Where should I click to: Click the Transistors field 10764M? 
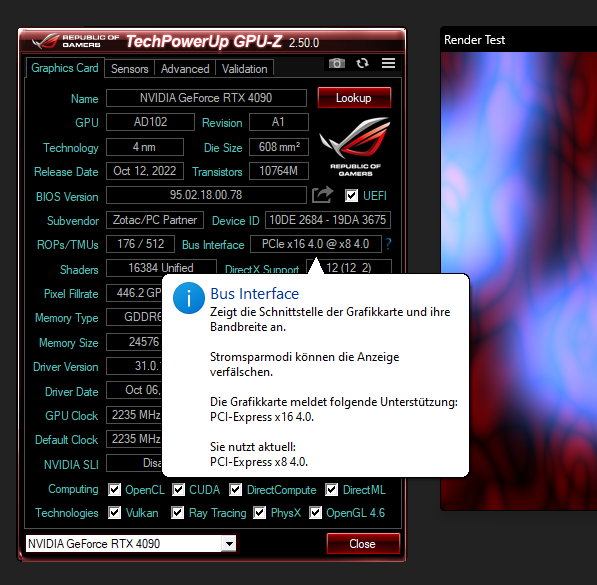(279, 171)
